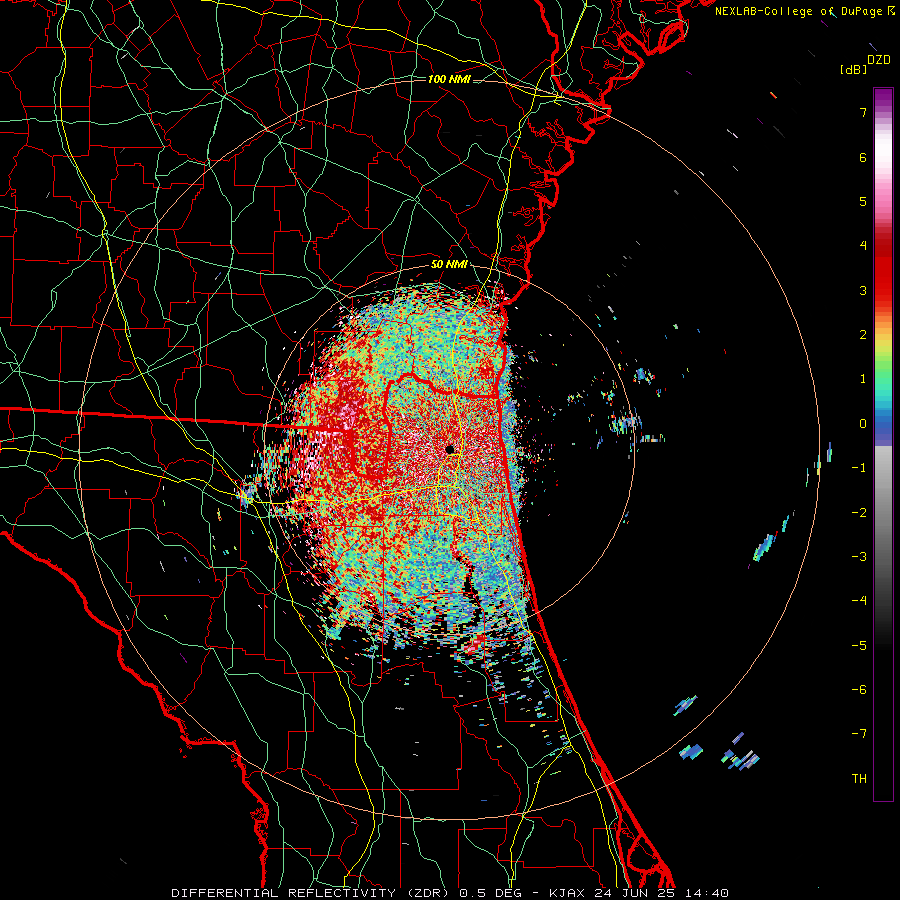
Task: Click the 1 dB value on color scale
Action: click(863, 379)
